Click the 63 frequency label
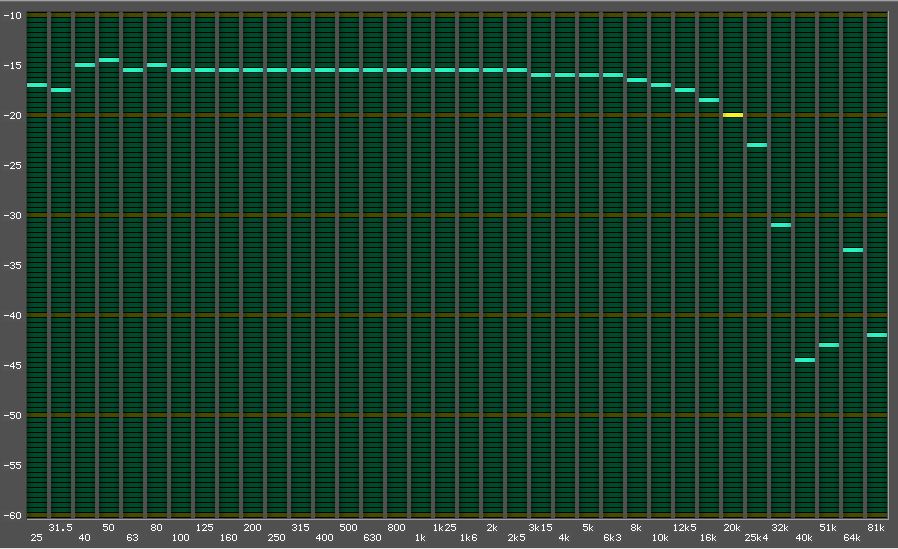This screenshot has width=898, height=549. pos(132,538)
